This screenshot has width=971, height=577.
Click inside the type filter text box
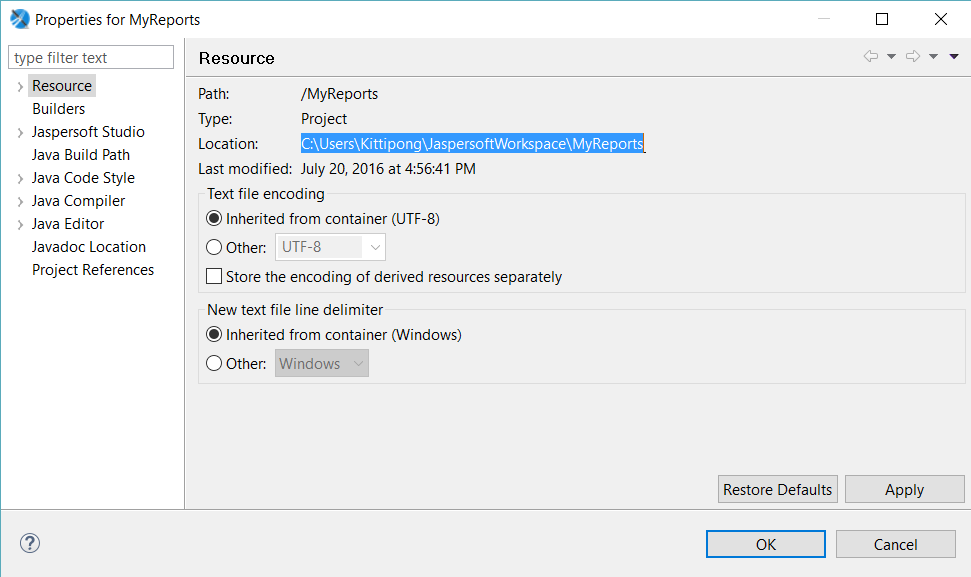point(90,57)
